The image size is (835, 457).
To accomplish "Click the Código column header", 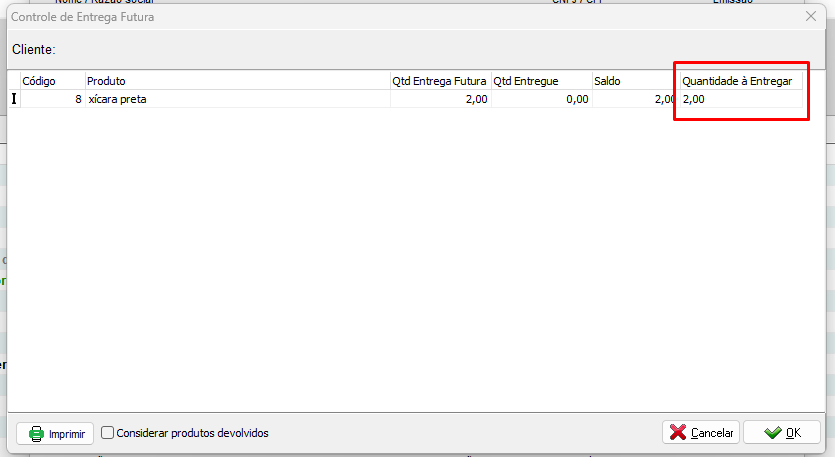I will coord(51,81).
